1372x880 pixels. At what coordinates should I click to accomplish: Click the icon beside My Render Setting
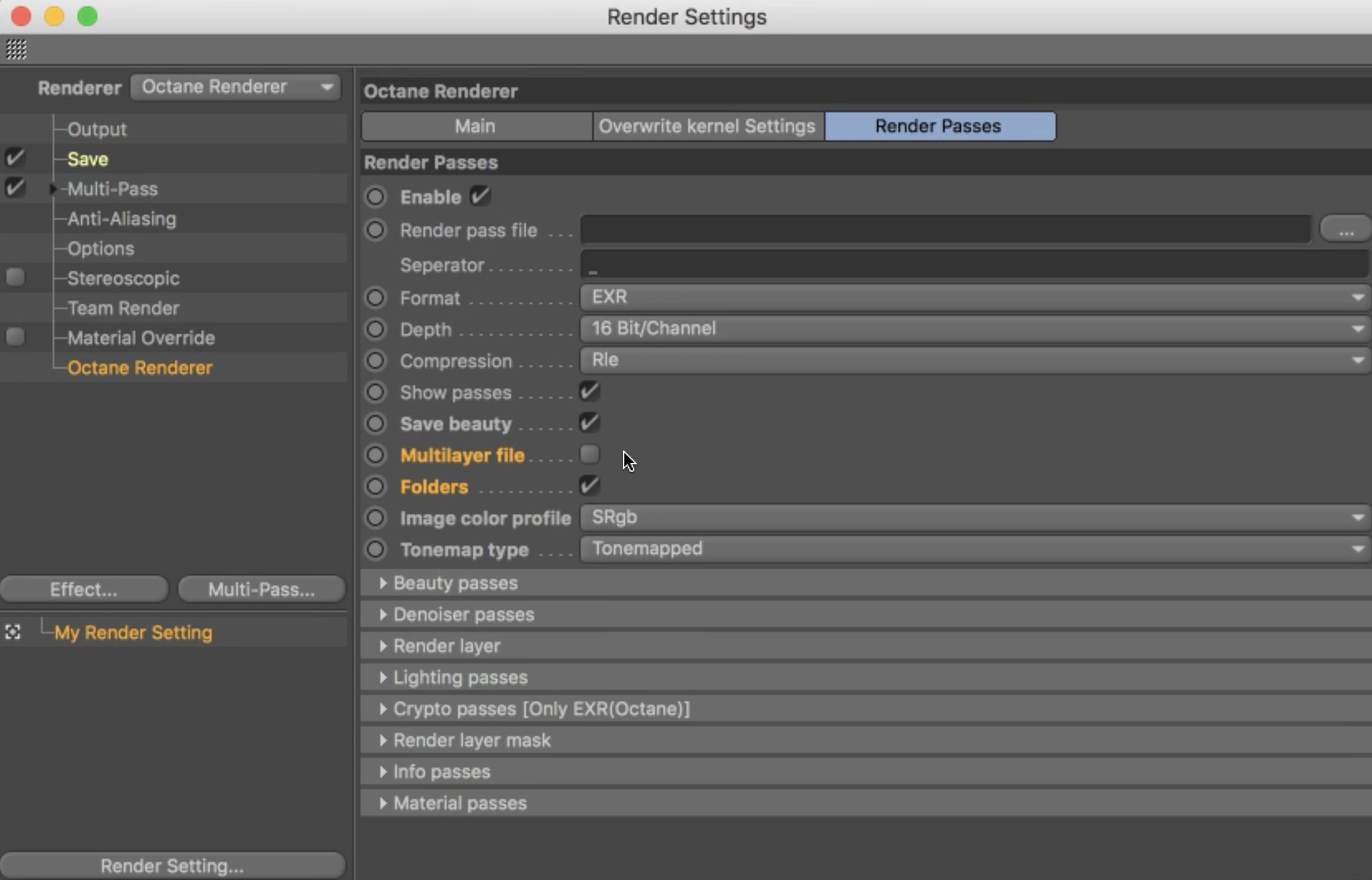pyautogui.click(x=13, y=632)
